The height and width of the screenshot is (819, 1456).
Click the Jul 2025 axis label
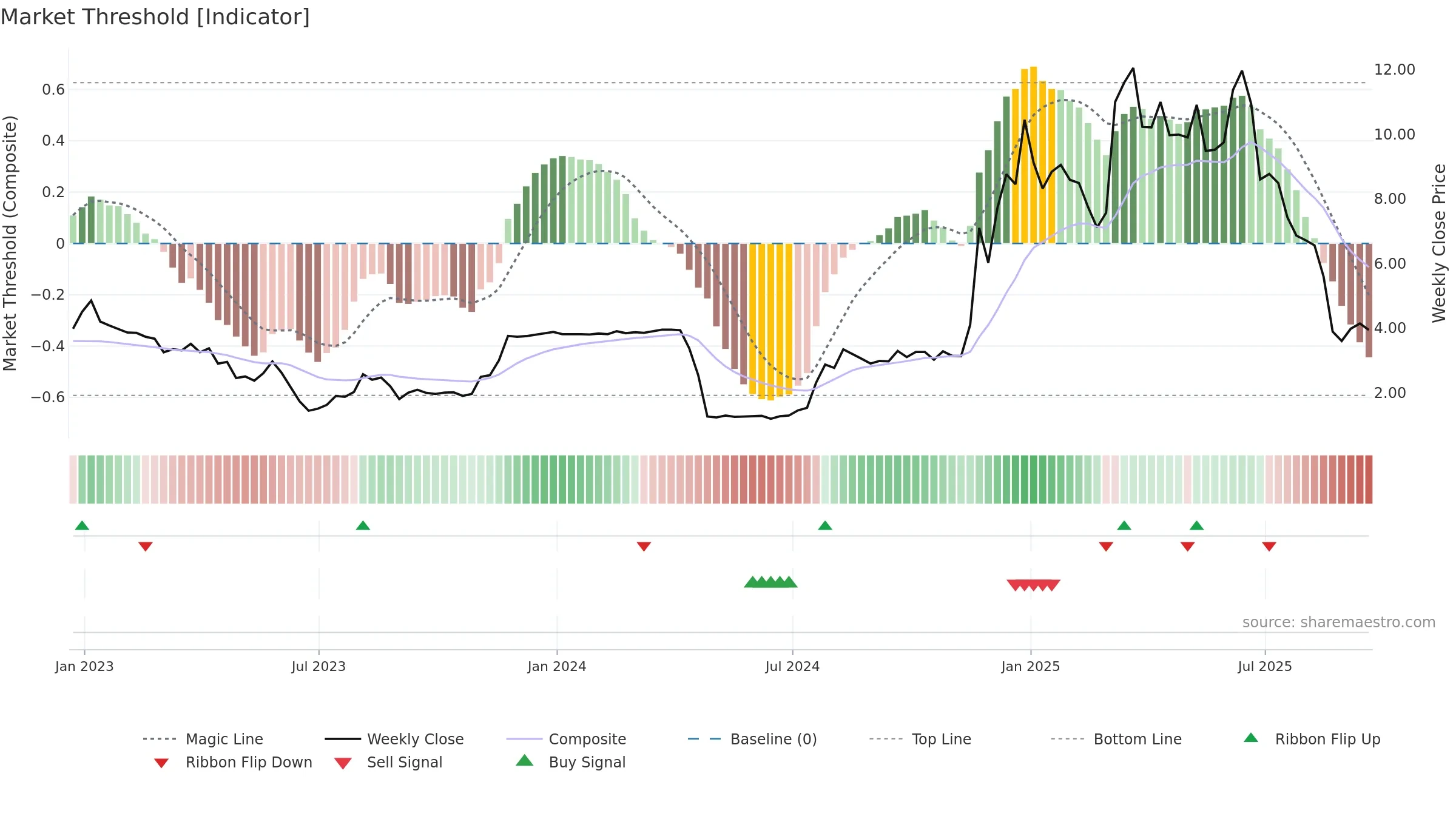pos(1265,667)
